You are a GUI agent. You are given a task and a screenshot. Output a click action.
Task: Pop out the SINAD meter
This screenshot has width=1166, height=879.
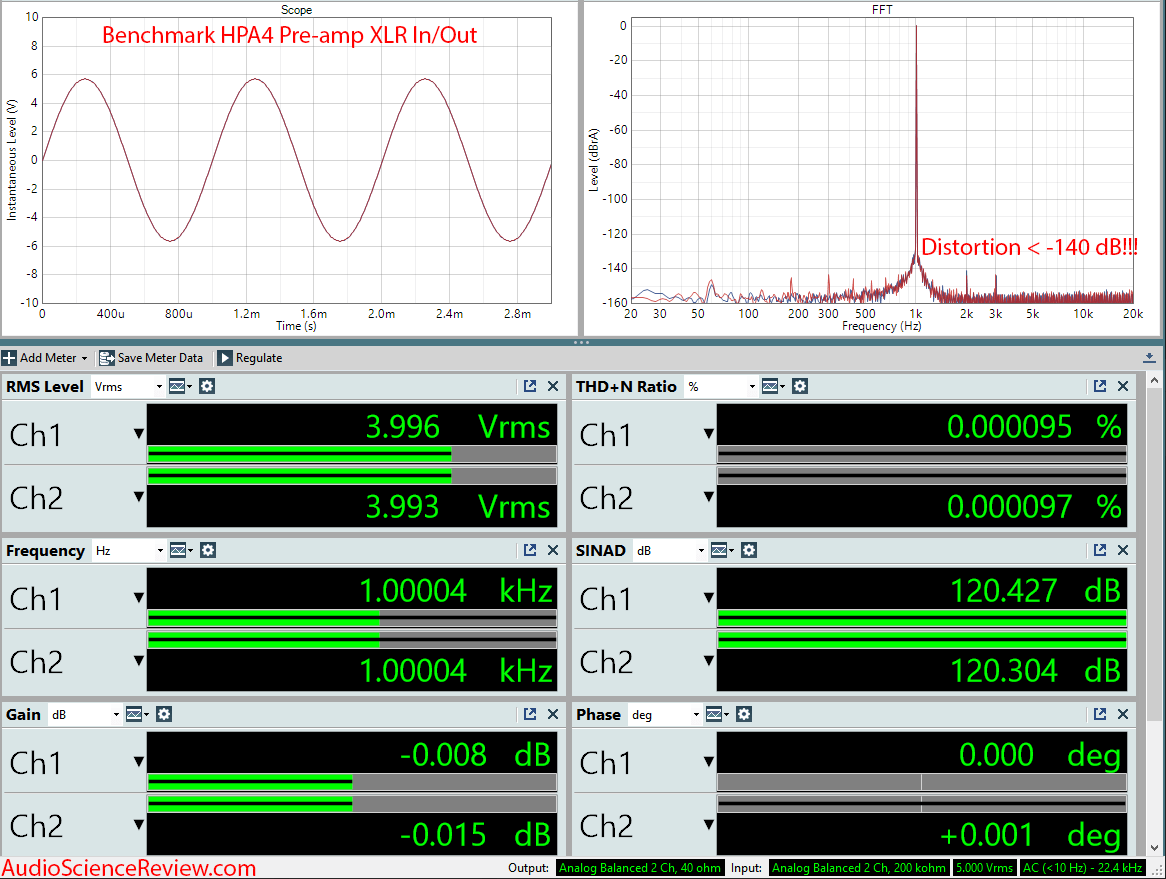click(1100, 550)
